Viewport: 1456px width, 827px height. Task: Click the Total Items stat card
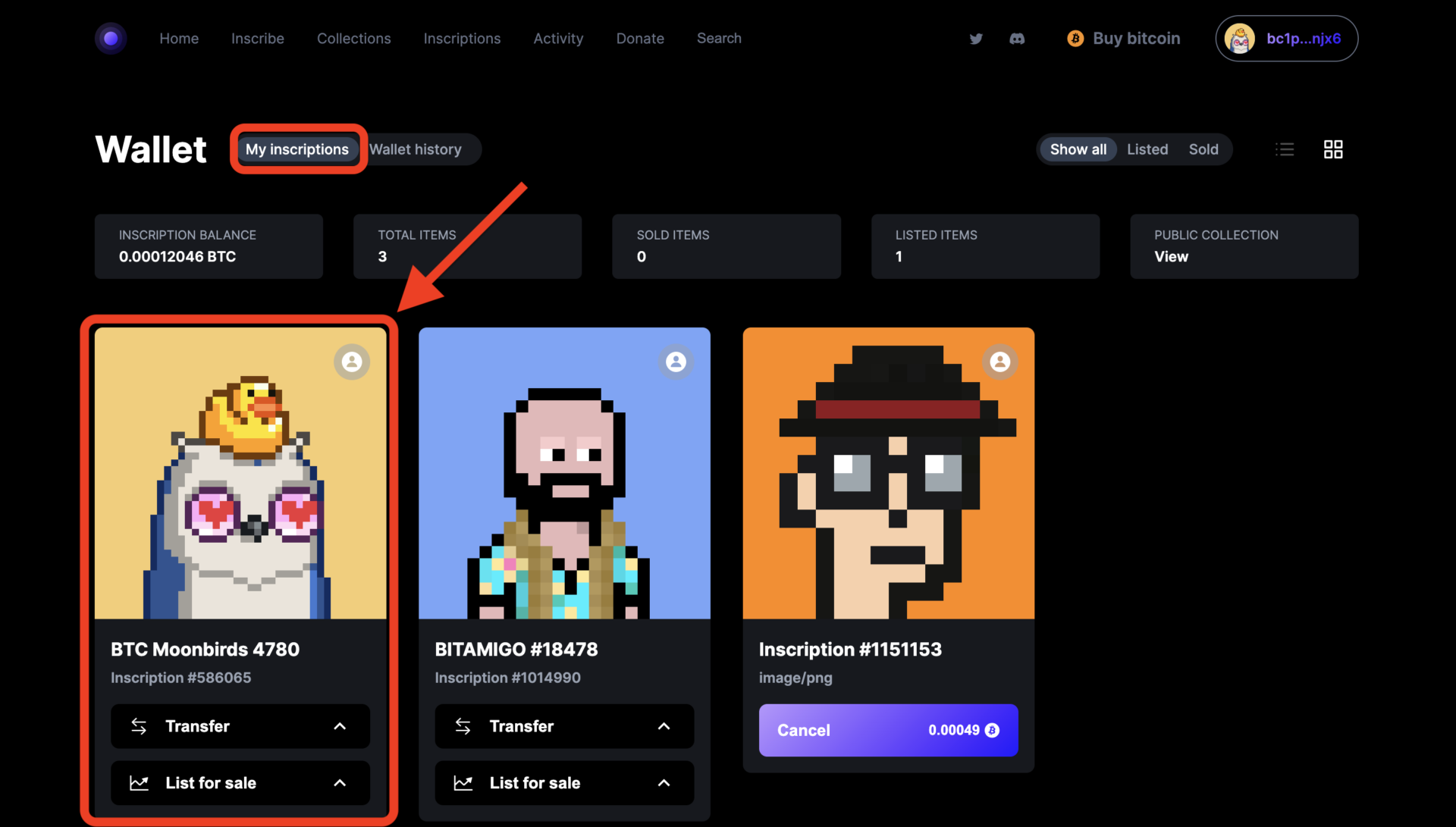(x=467, y=246)
